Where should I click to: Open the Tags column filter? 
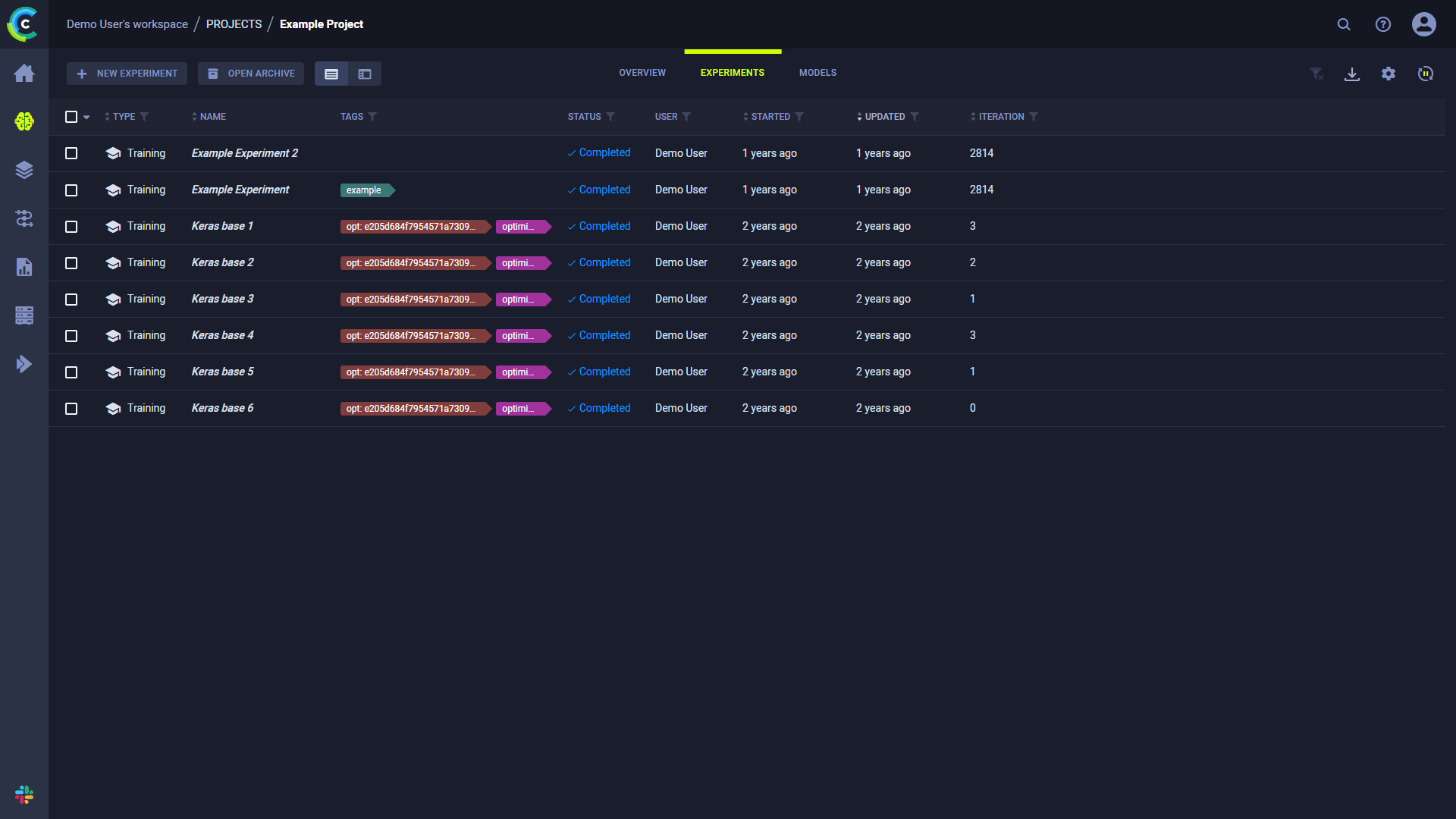[x=372, y=117]
